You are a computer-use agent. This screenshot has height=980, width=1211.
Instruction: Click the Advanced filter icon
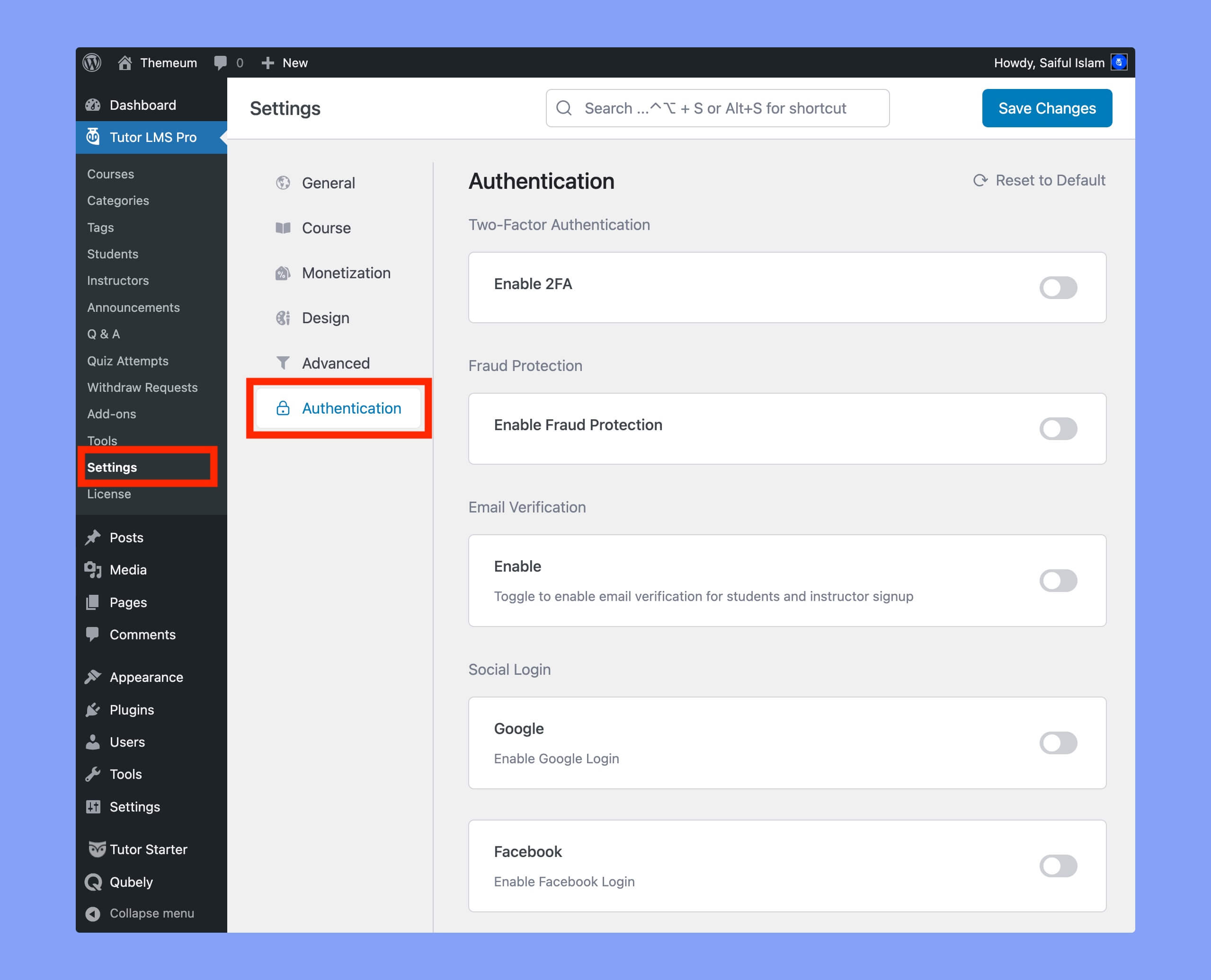coord(283,363)
